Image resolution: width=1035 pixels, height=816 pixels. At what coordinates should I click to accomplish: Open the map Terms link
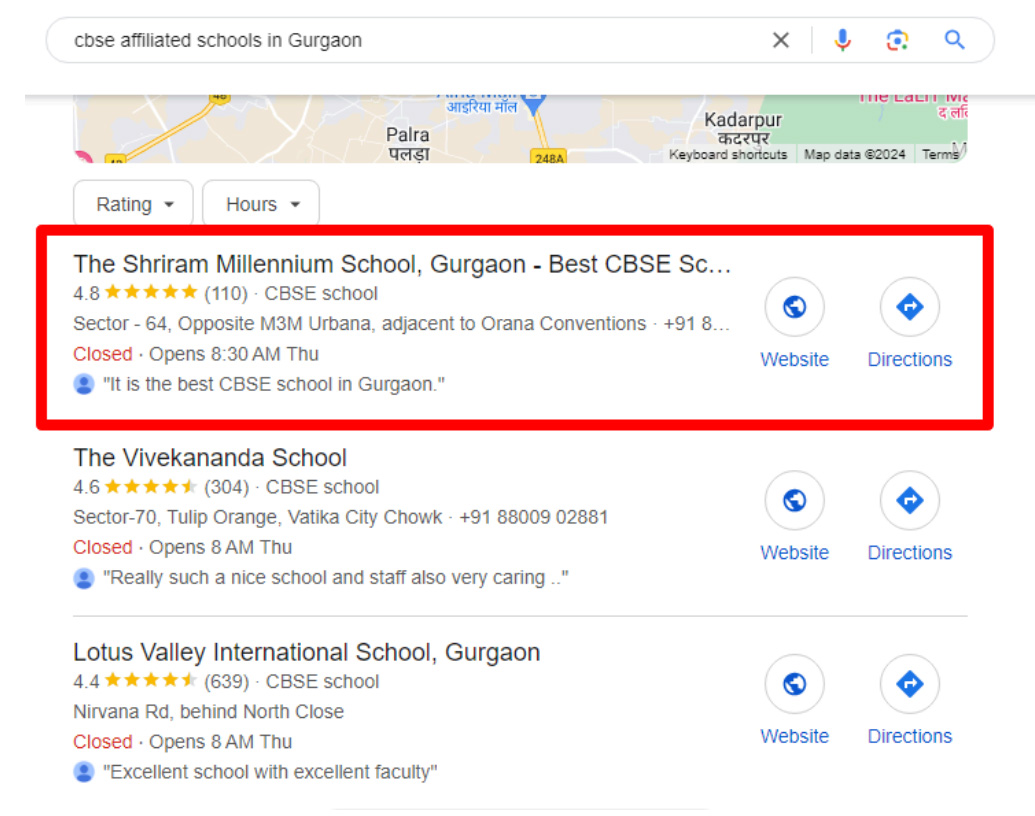939,155
